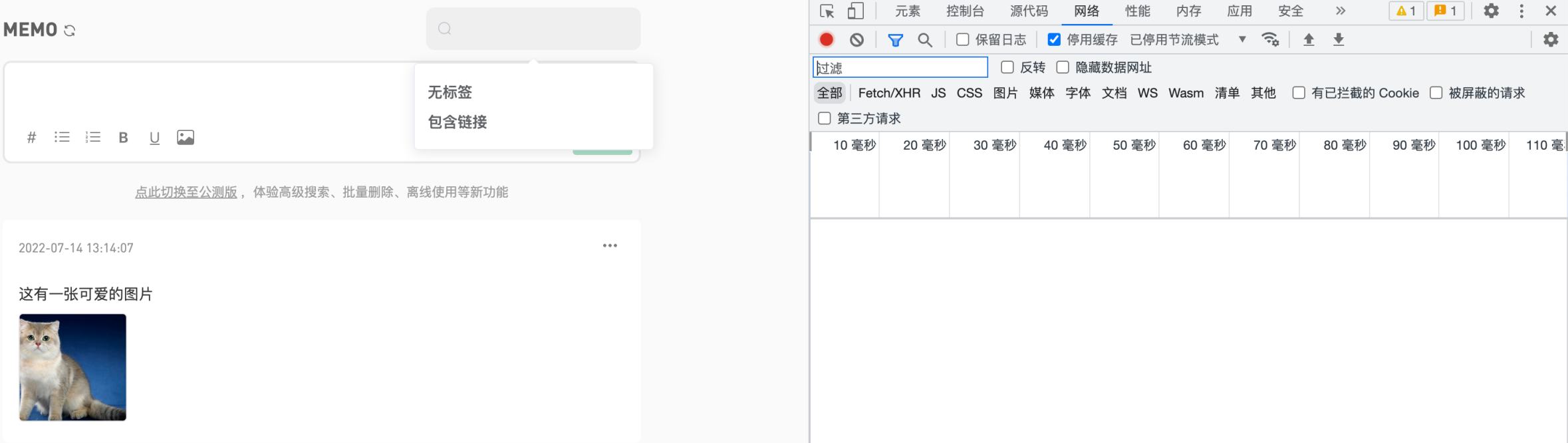Select the inspect element cursor tool
The height and width of the screenshot is (443, 1568).
click(x=827, y=11)
